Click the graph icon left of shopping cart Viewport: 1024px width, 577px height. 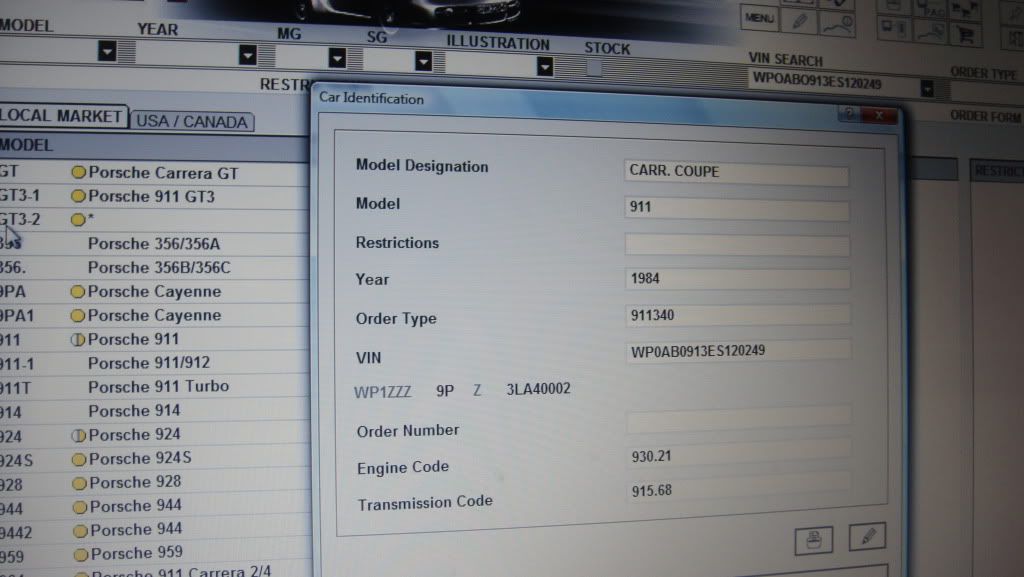point(930,31)
